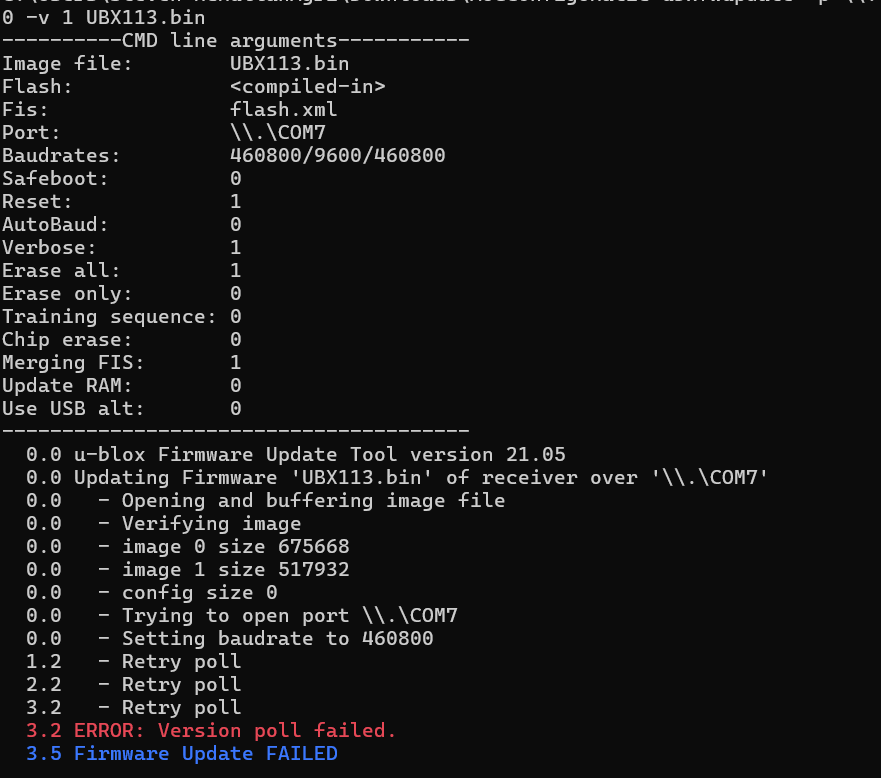
Task: Click the 'Erase all:' value 1
Action: [235, 271]
